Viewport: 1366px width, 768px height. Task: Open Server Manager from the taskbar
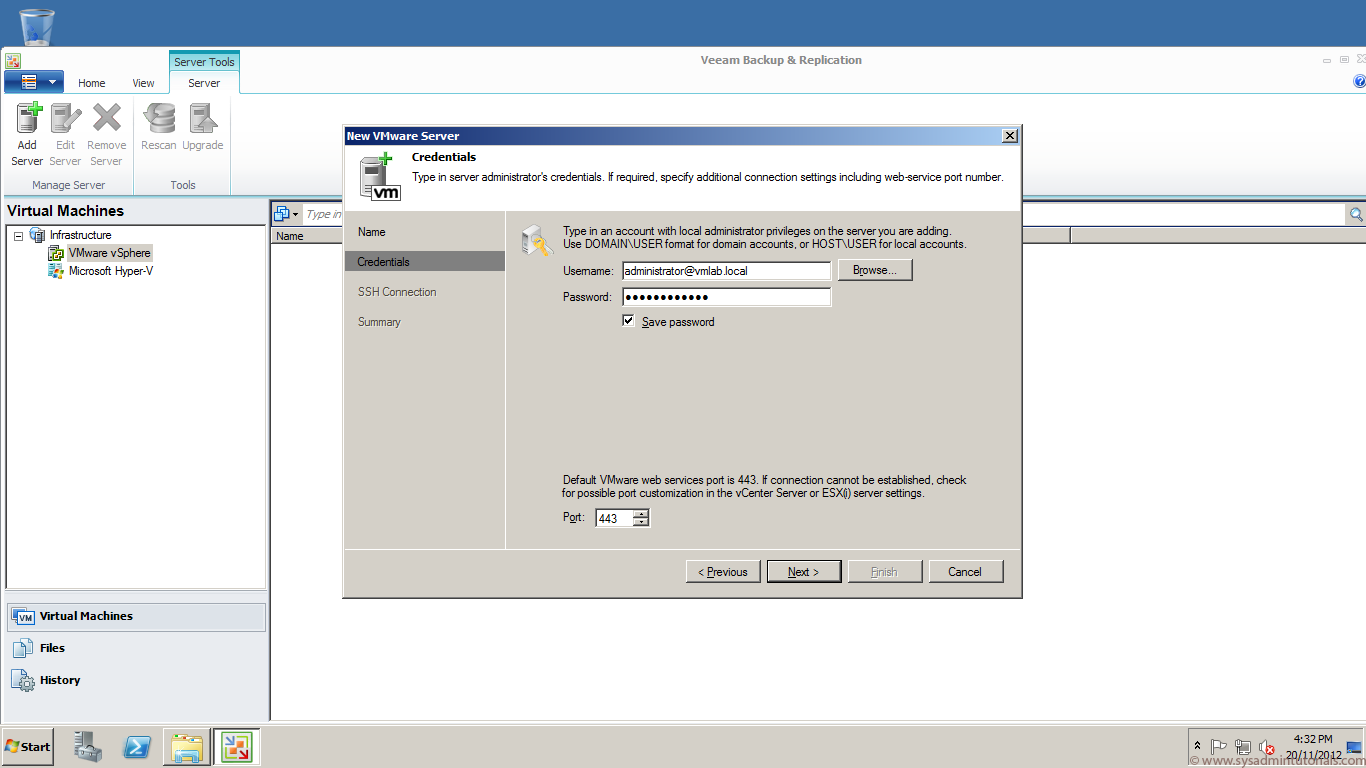88,747
